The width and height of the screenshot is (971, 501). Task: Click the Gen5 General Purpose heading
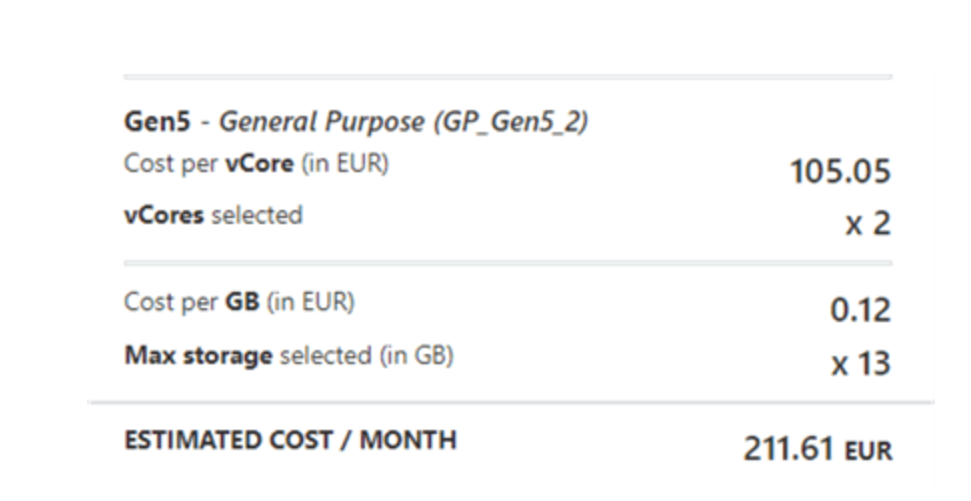(x=356, y=121)
